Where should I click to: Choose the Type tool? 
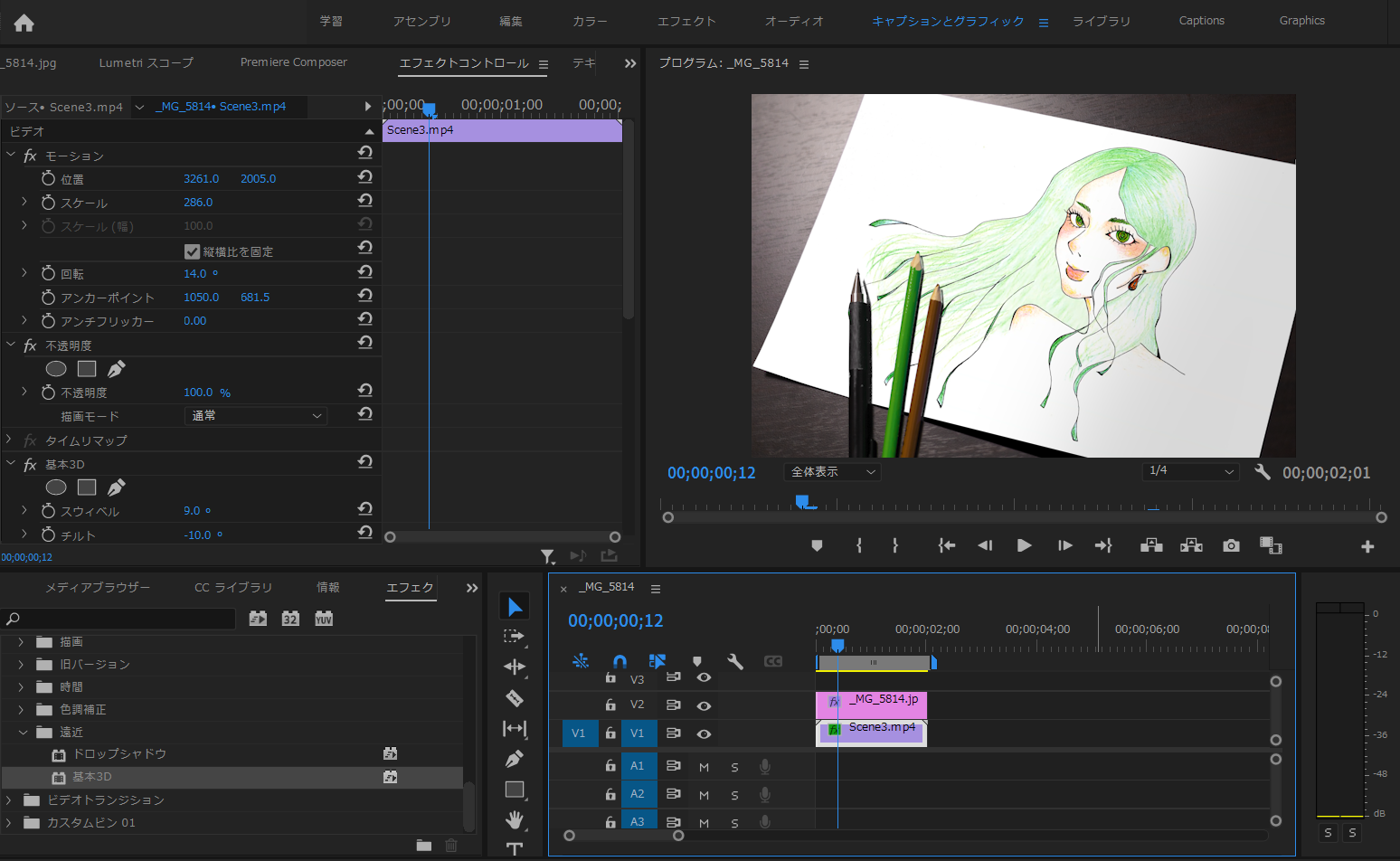(x=515, y=848)
